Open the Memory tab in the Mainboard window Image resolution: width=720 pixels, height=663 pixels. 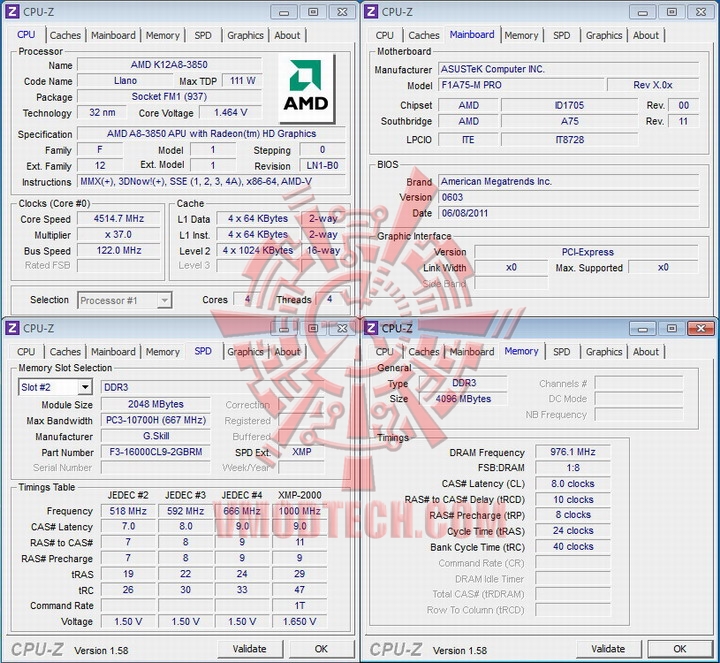pyautogui.click(x=521, y=35)
